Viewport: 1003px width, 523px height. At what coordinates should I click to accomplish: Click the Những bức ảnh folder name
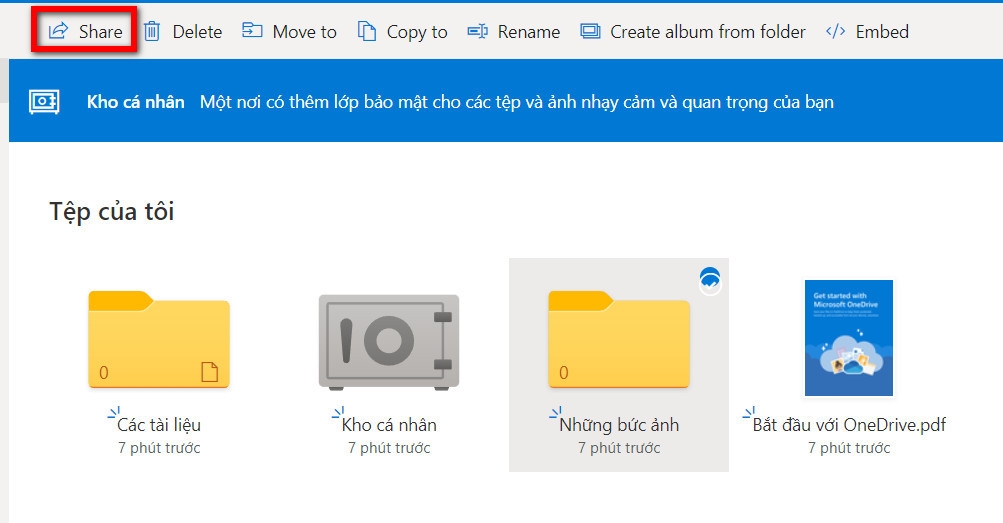tap(619, 425)
